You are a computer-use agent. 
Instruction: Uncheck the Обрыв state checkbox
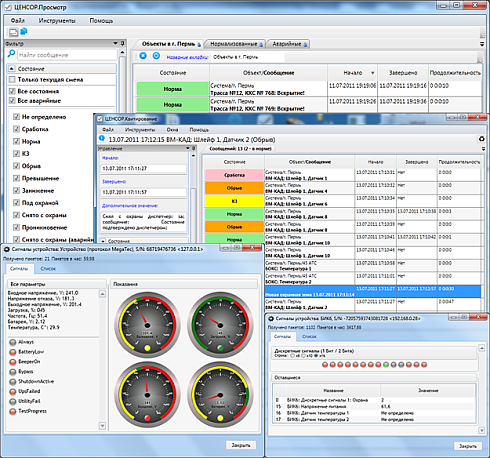point(16,166)
